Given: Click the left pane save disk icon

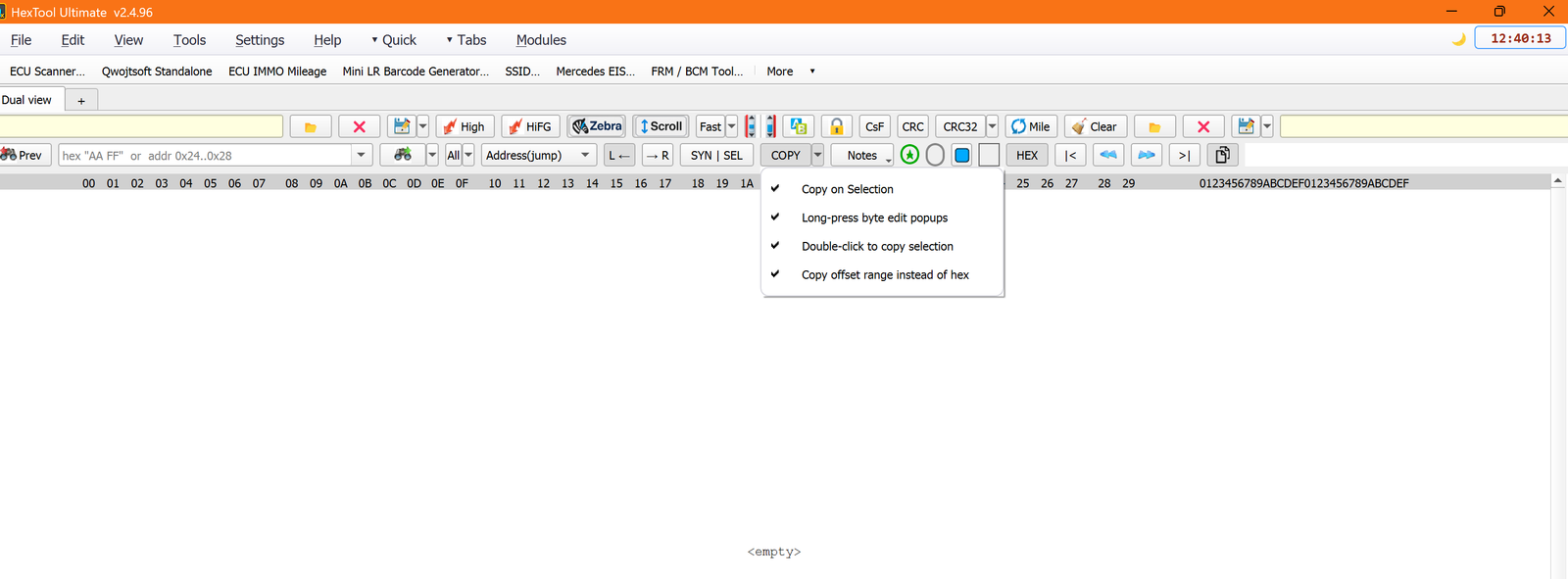Looking at the screenshot, I should [x=401, y=126].
